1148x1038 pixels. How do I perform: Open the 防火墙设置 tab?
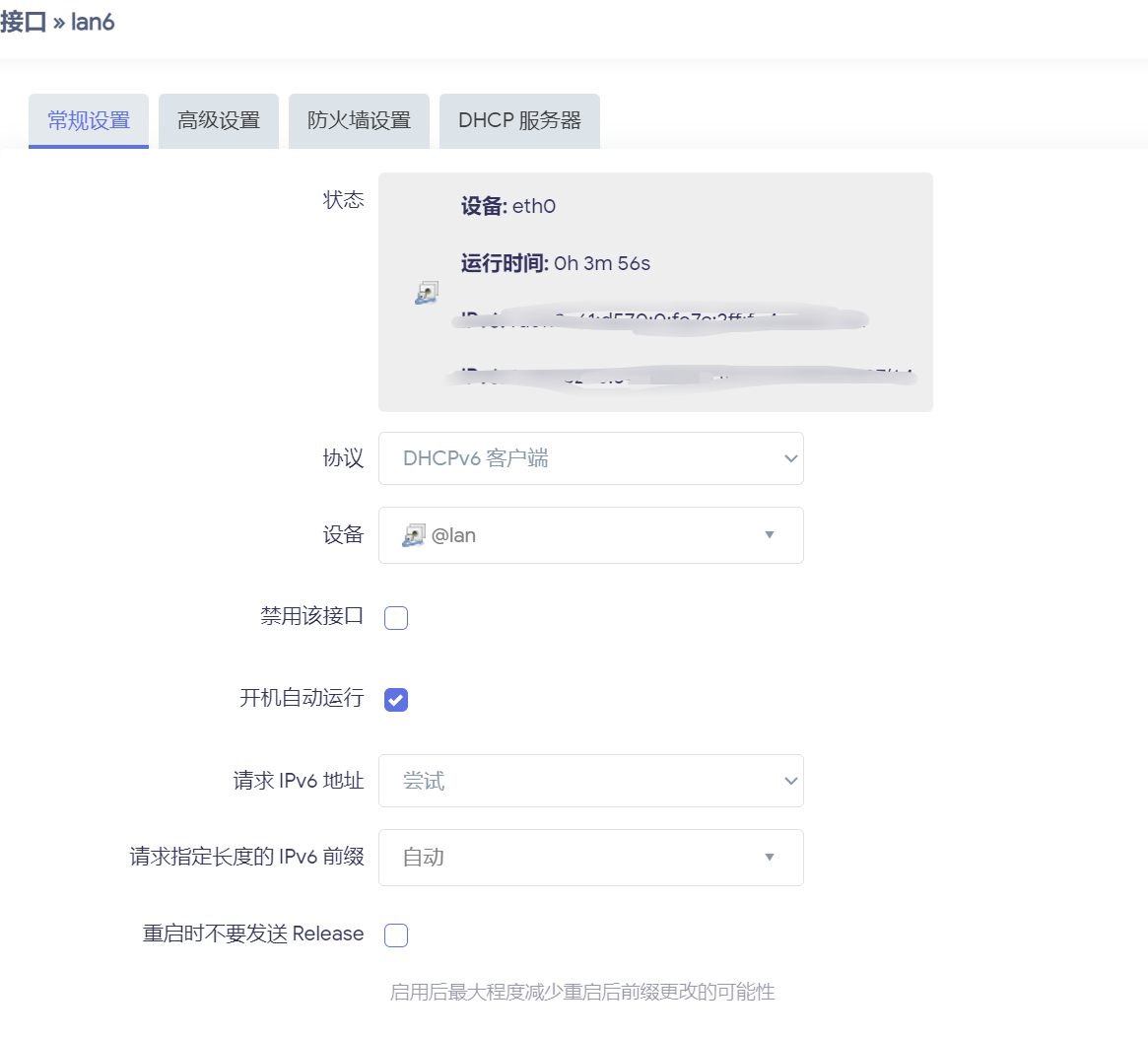(x=359, y=121)
